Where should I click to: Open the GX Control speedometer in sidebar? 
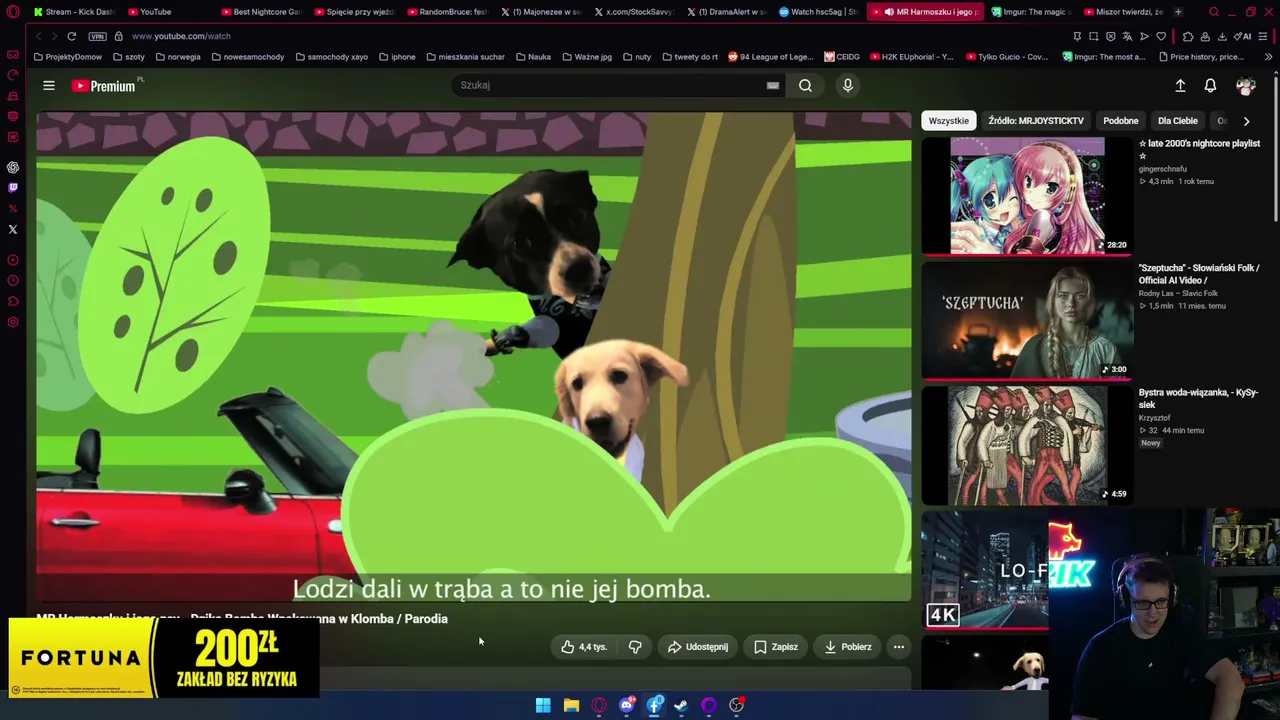13,75
